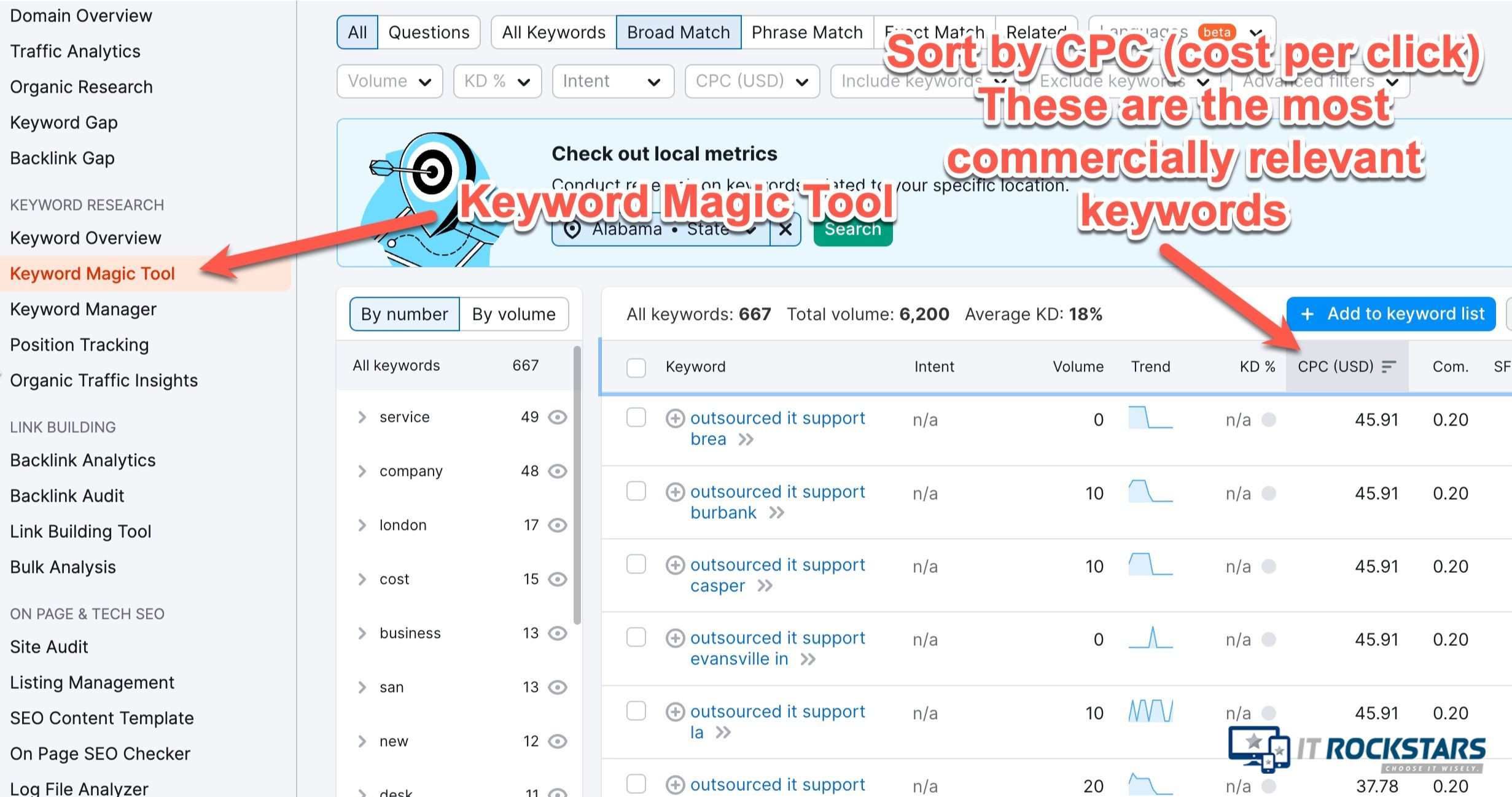Switch grouping to By volume
This screenshot has width=1512, height=797.
tap(514, 314)
